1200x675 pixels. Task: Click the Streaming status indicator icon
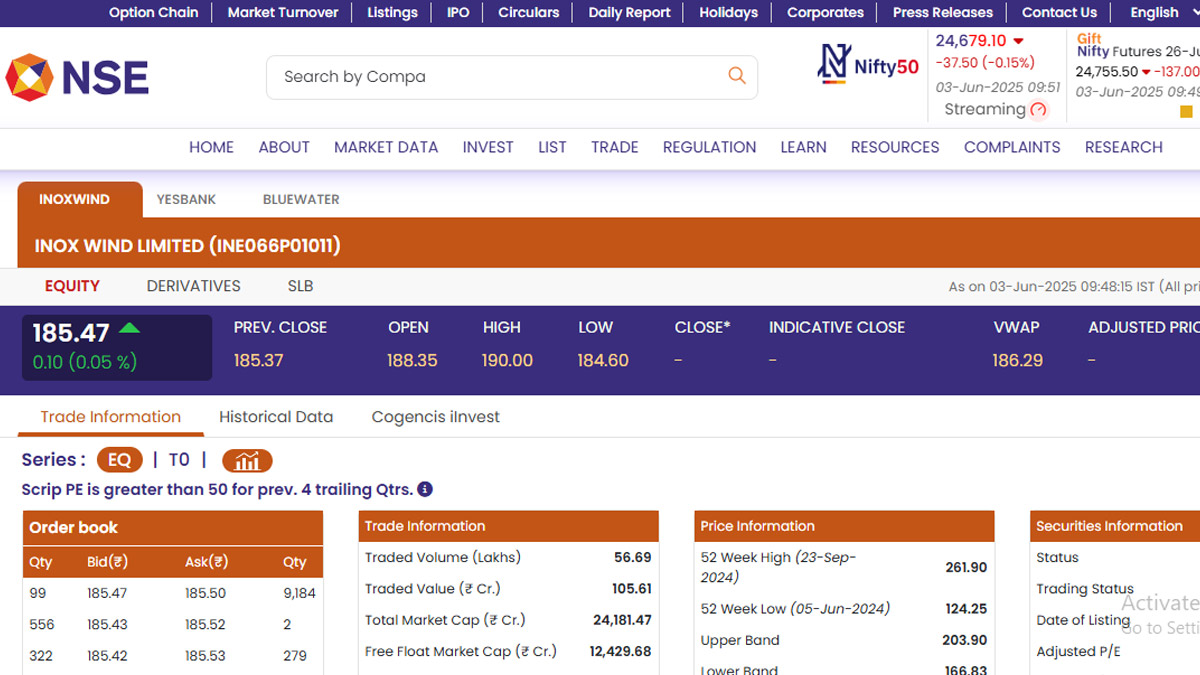[1038, 110]
